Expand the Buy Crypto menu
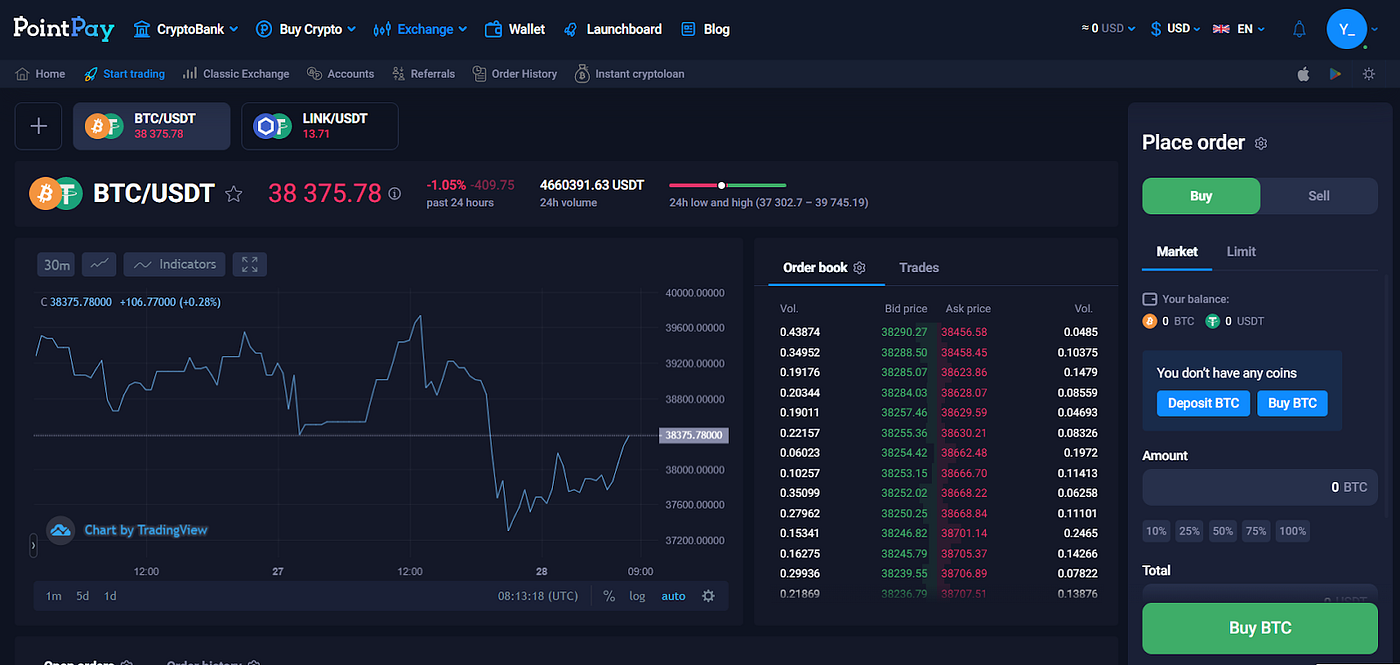Screen dimensions: 1400x665 coord(306,29)
